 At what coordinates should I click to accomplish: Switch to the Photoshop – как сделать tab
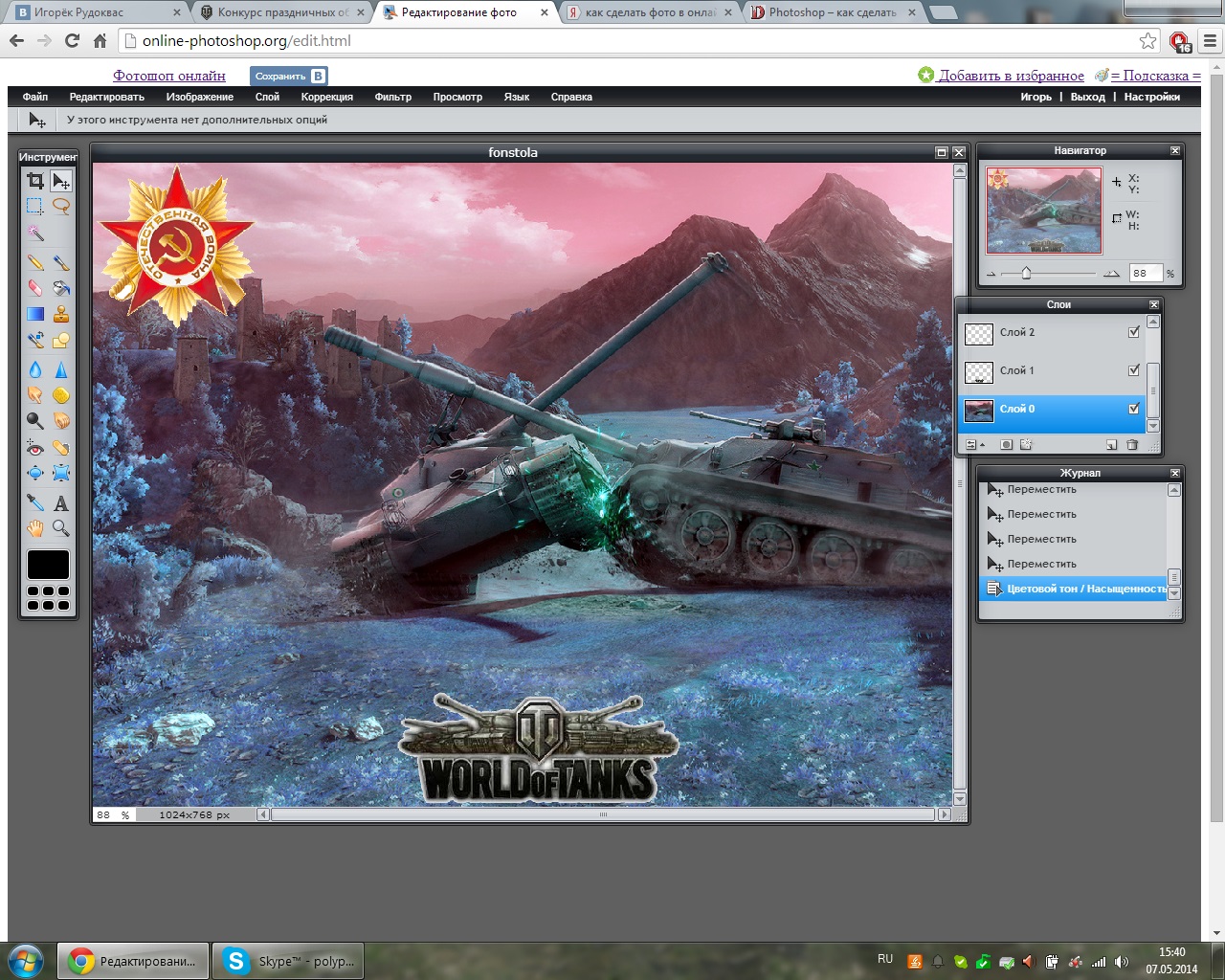click(x=833, y=12)
